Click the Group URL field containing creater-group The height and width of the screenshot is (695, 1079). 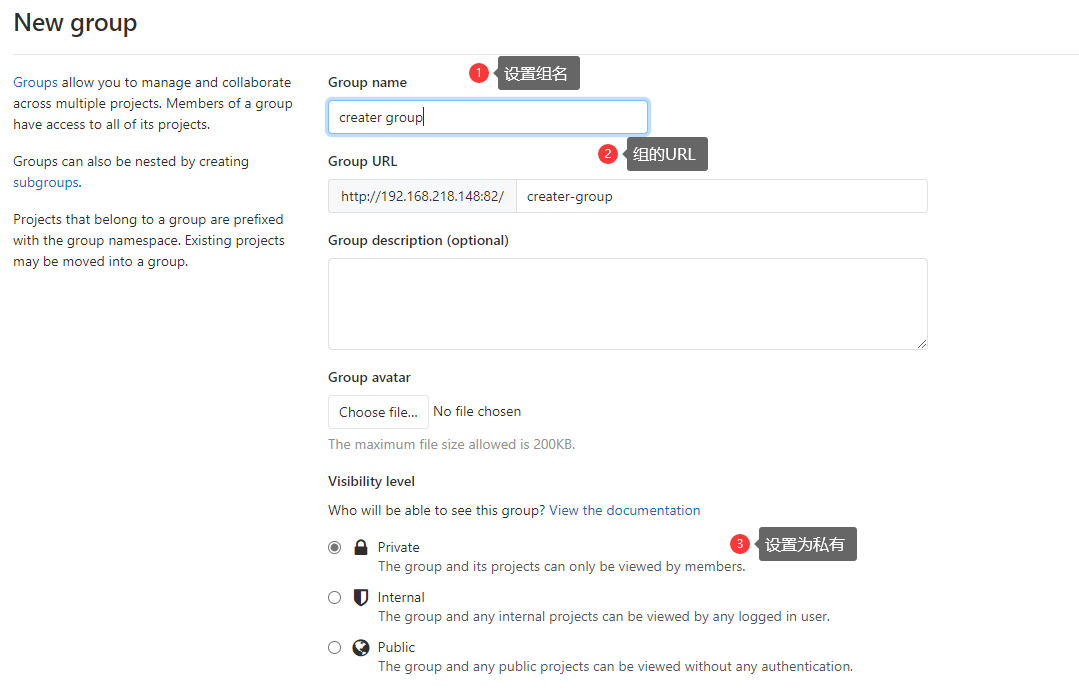click(721, 196)
